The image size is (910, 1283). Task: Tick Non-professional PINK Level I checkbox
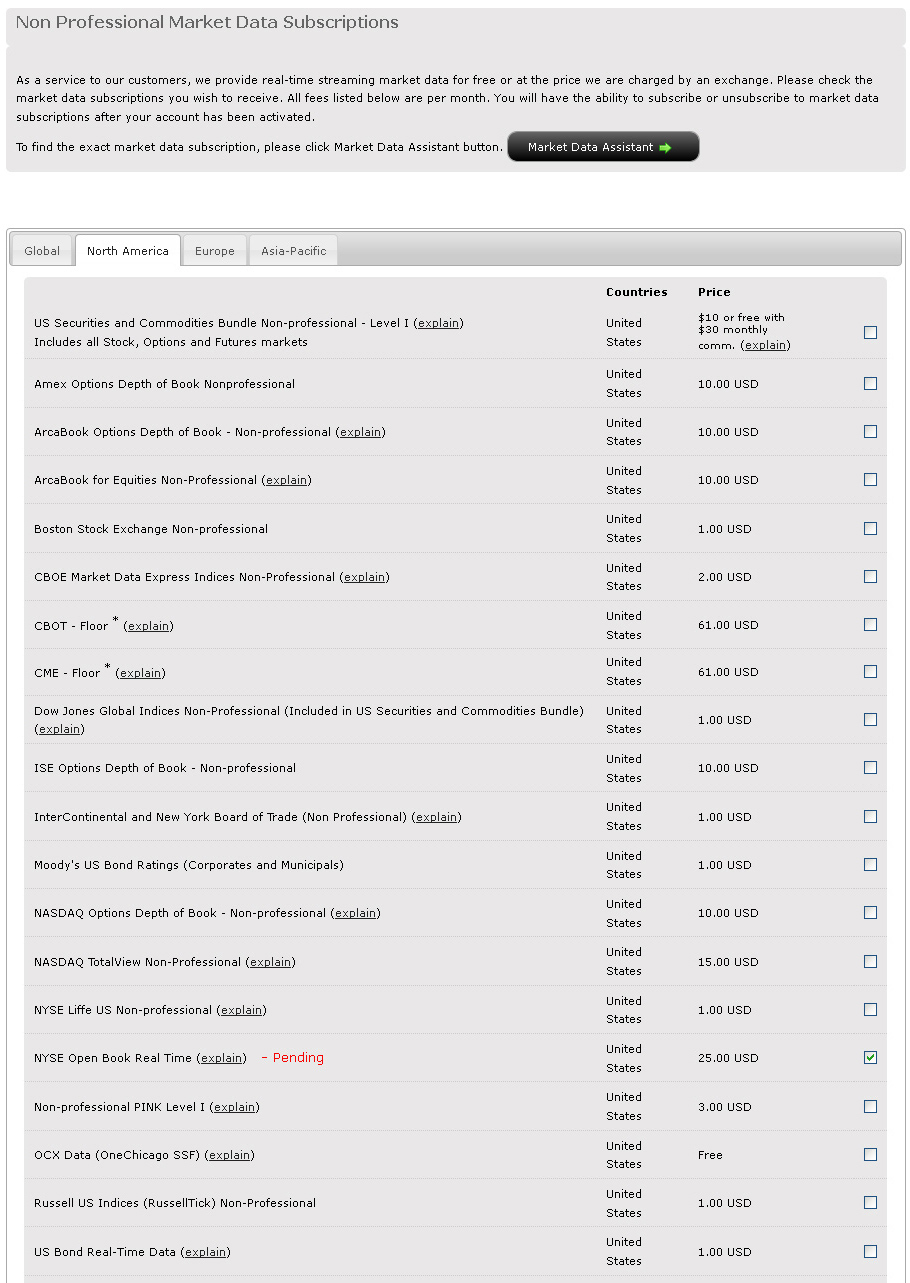click(x=870, y=1107)
